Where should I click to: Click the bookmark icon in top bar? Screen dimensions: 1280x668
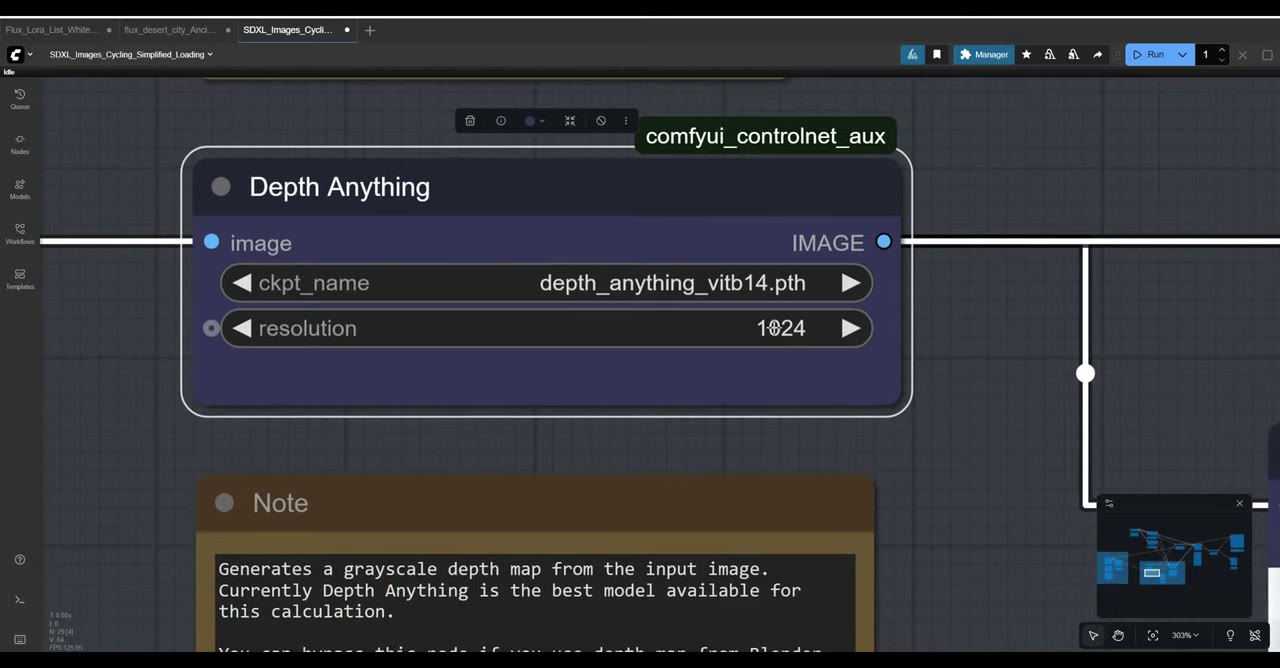tap(937, 55)
